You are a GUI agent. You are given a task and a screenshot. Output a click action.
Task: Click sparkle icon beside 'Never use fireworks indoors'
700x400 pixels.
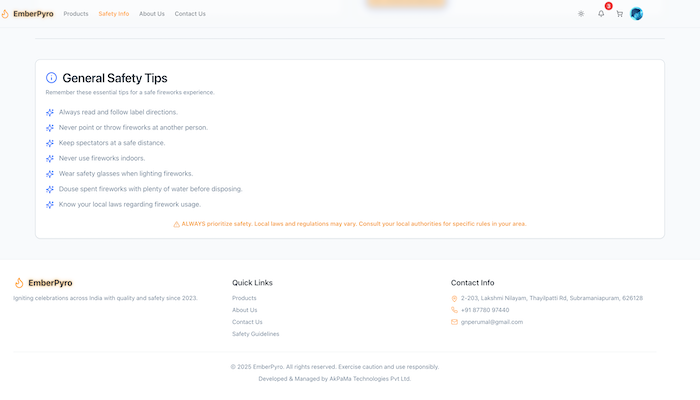coord(50,158)
